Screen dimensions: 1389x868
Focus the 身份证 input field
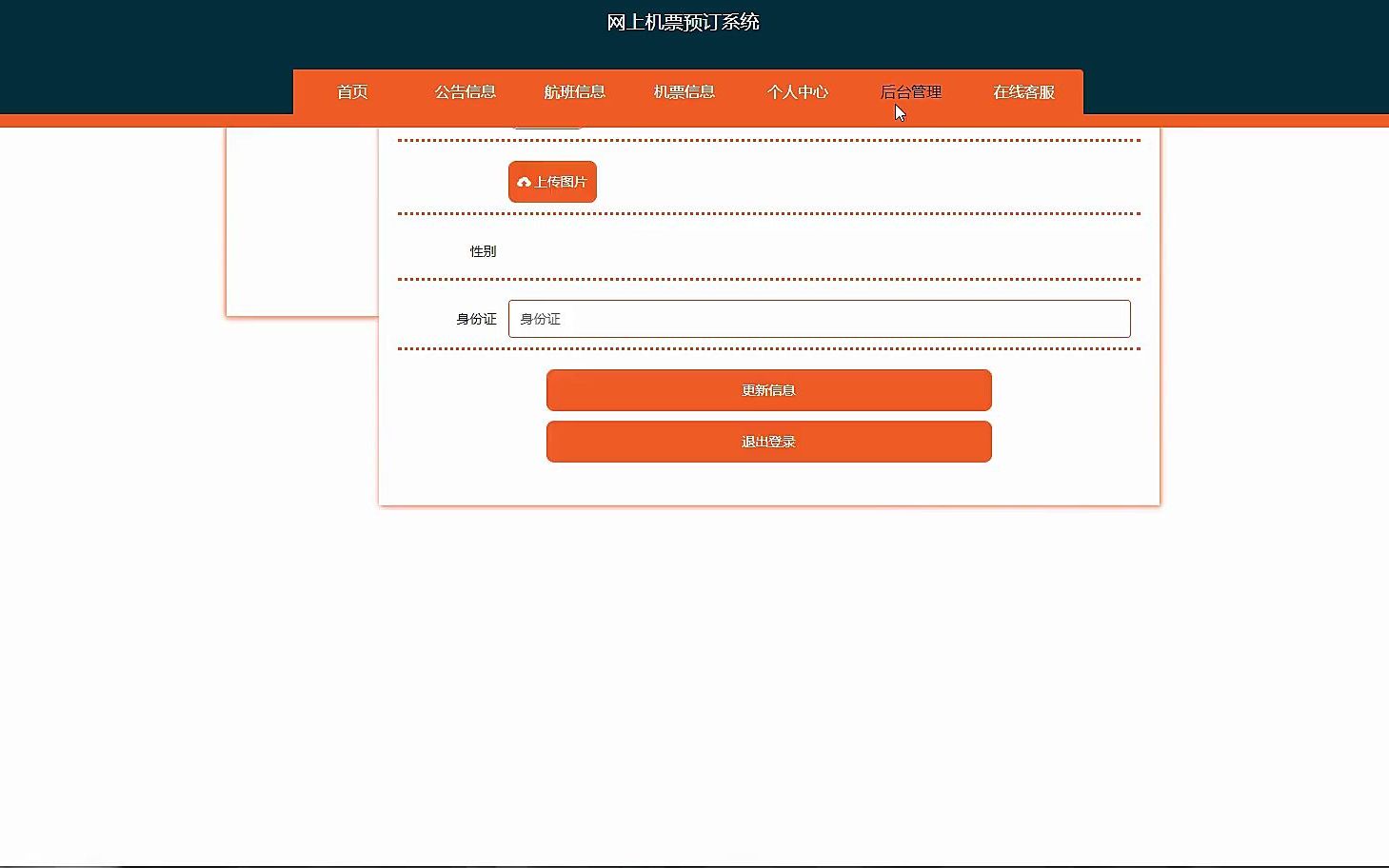[x=820, y=319]
